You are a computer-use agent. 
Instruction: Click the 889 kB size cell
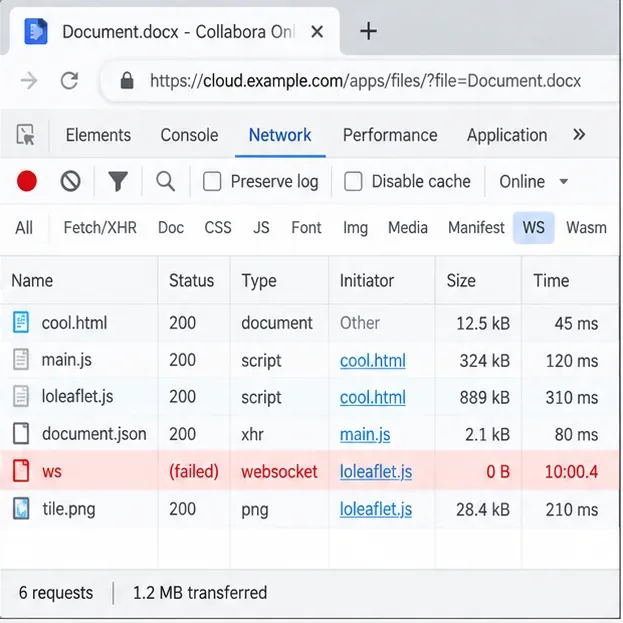(x=485, y=397)
